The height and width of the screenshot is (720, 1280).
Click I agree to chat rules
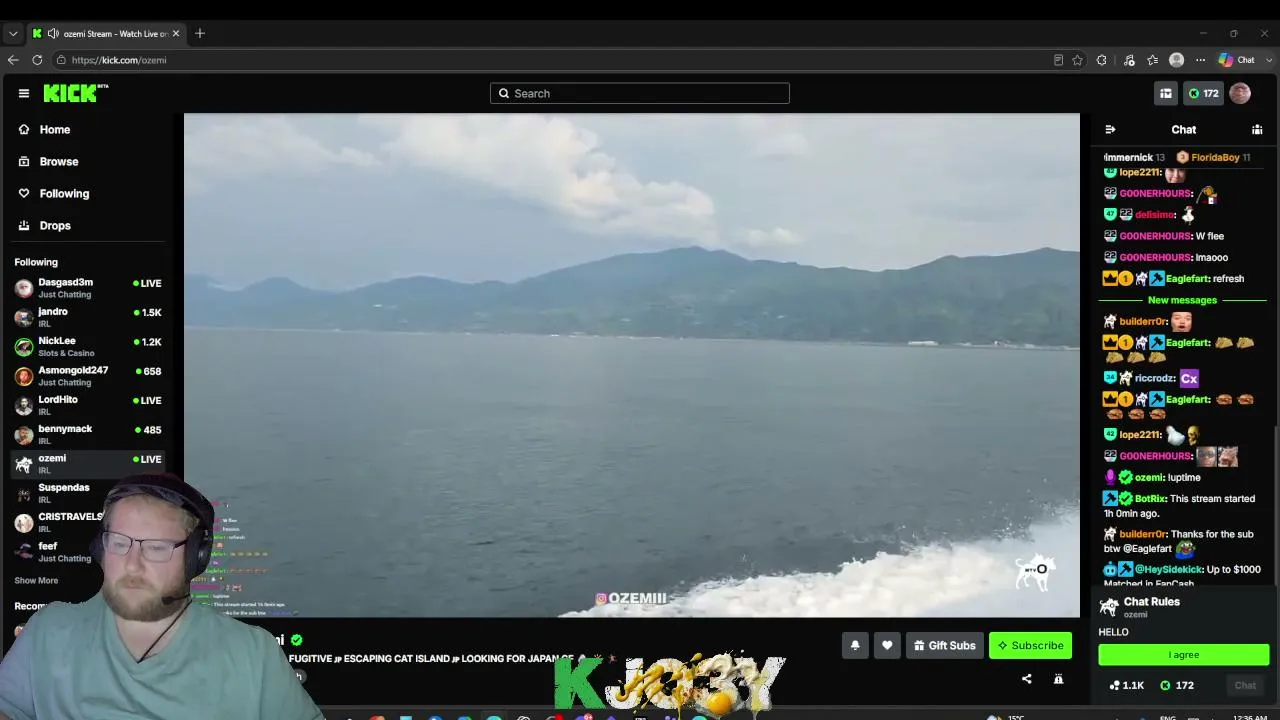pyautogui.click(x=1184, y=655)
